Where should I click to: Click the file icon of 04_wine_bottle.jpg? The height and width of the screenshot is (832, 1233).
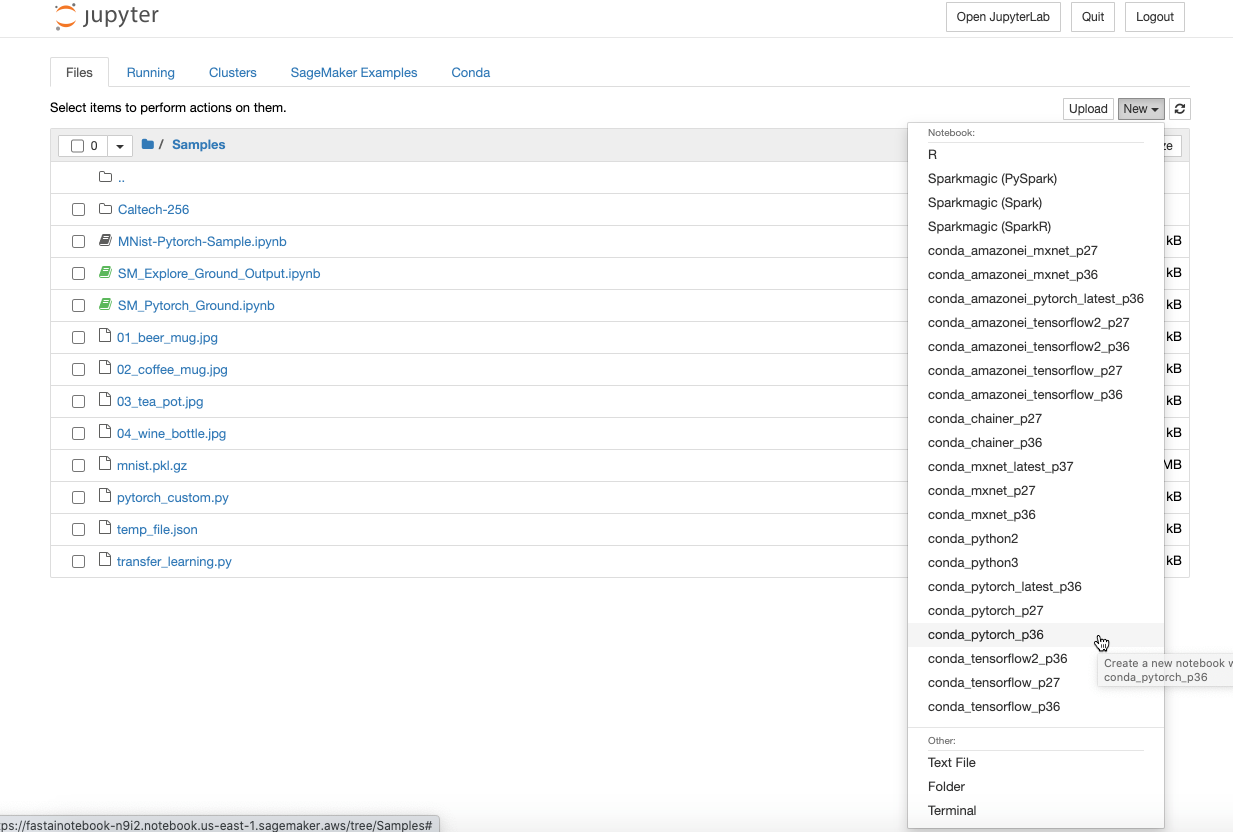tap(105, 433)
